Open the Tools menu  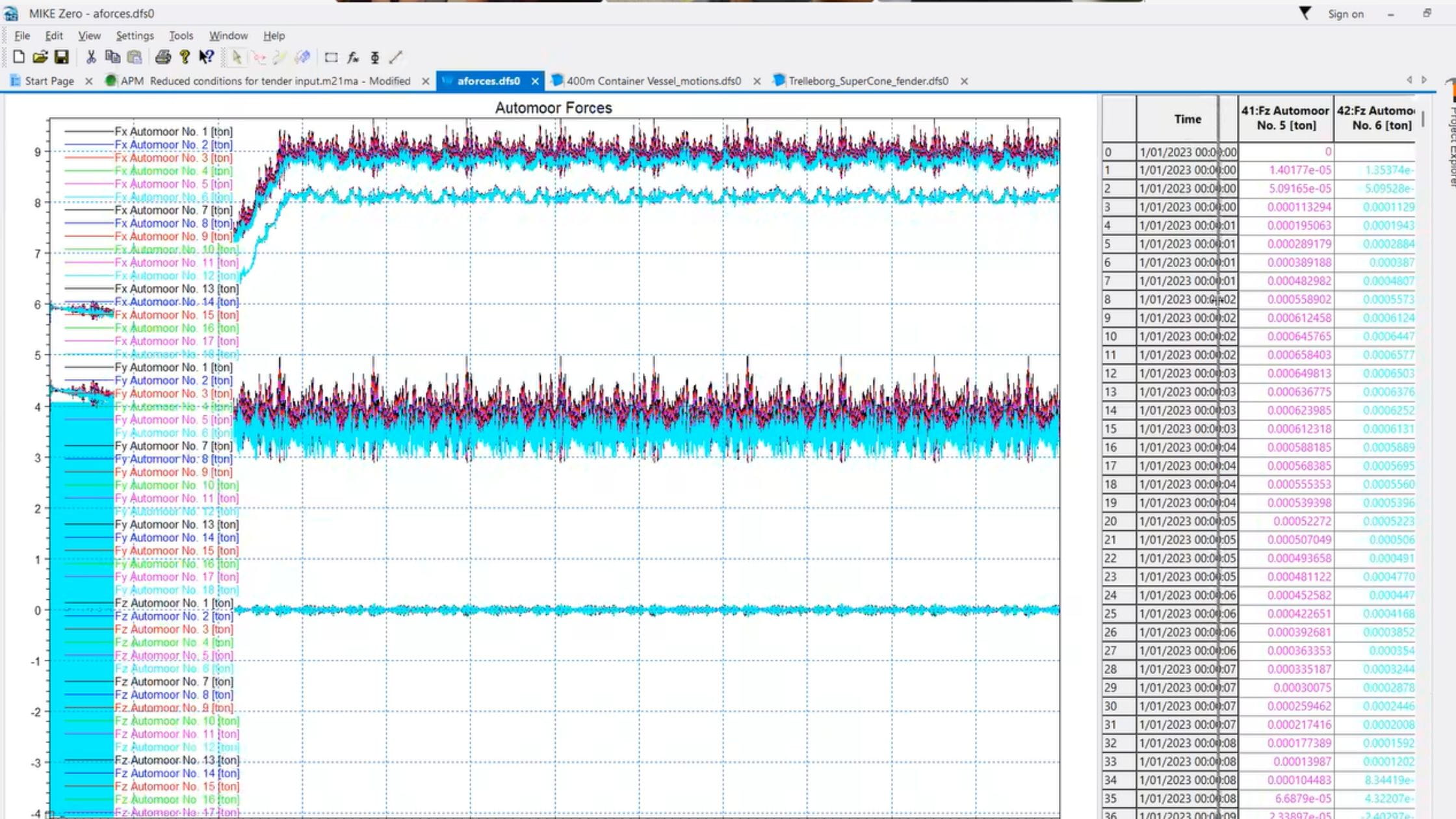tap(181, 36)
